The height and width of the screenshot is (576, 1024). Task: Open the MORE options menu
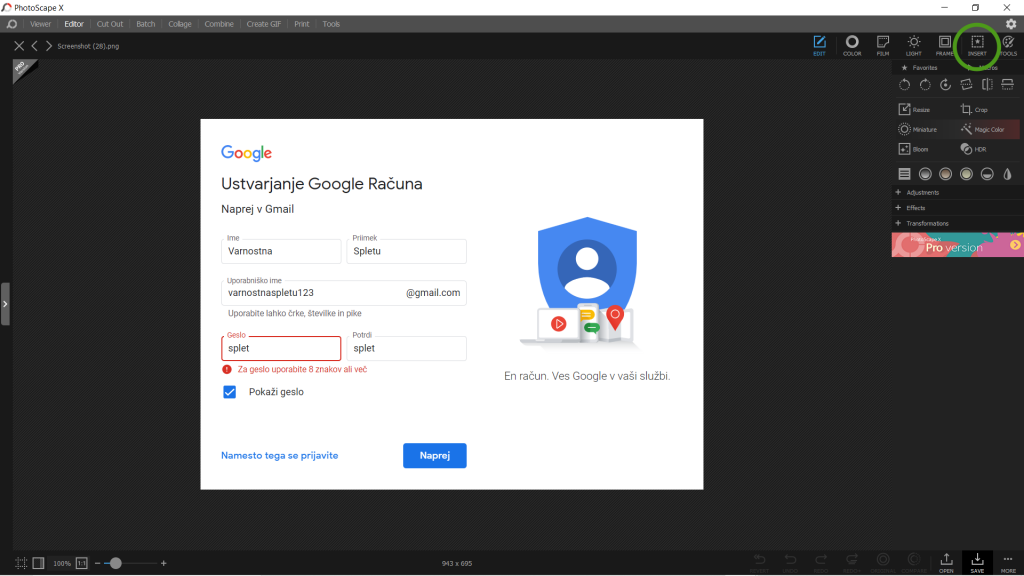pos(1008,562)
